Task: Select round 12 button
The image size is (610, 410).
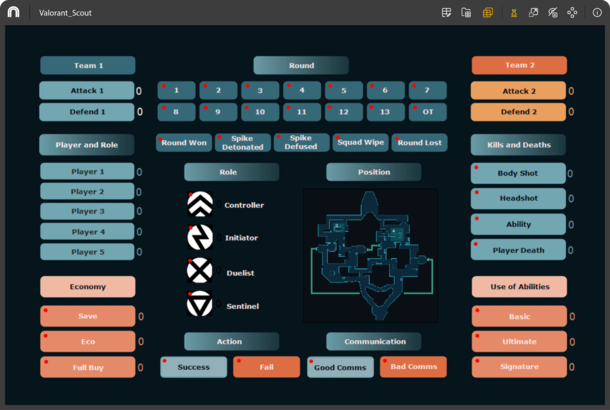Action: tap(344, 112)
